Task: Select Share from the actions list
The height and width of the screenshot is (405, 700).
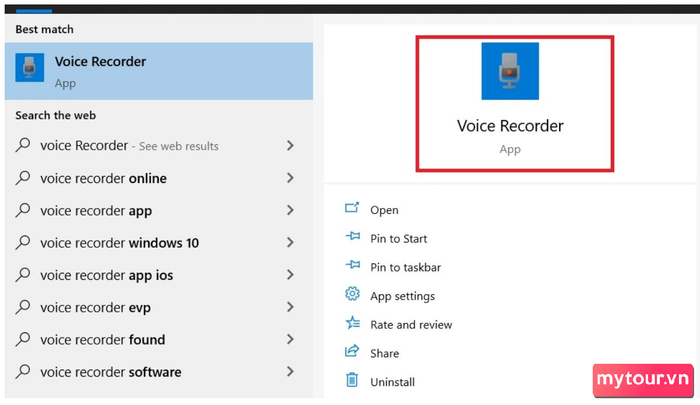Action: pyautogui.click(x=384, y=353)
